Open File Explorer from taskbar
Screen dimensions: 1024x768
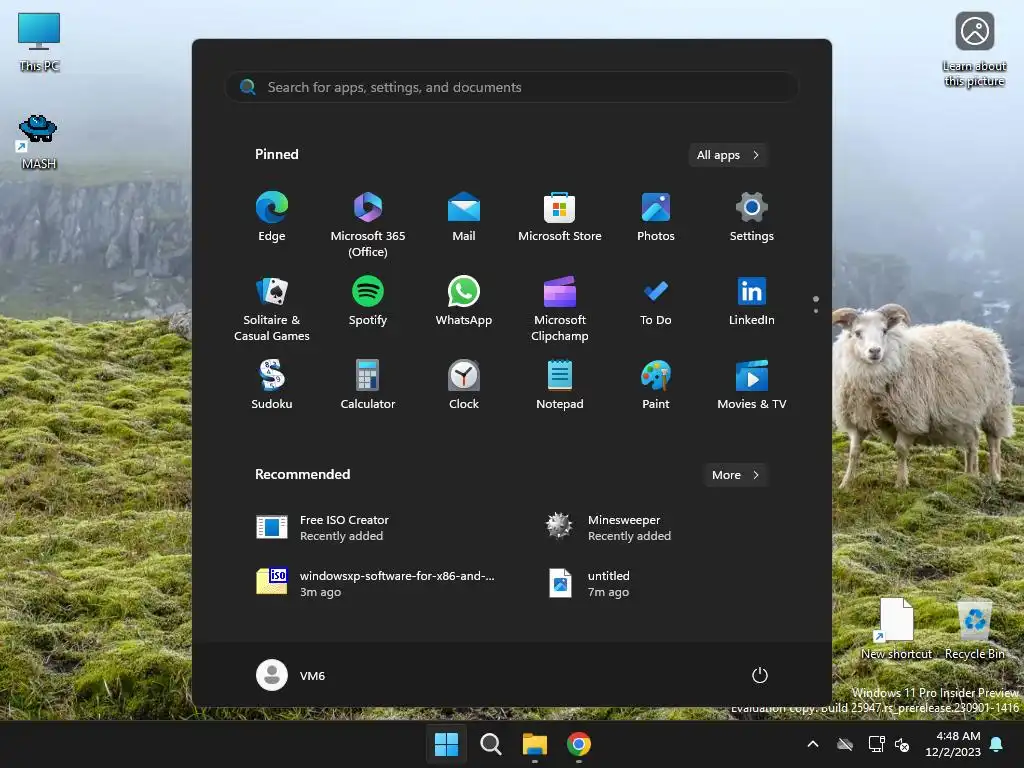534,744
